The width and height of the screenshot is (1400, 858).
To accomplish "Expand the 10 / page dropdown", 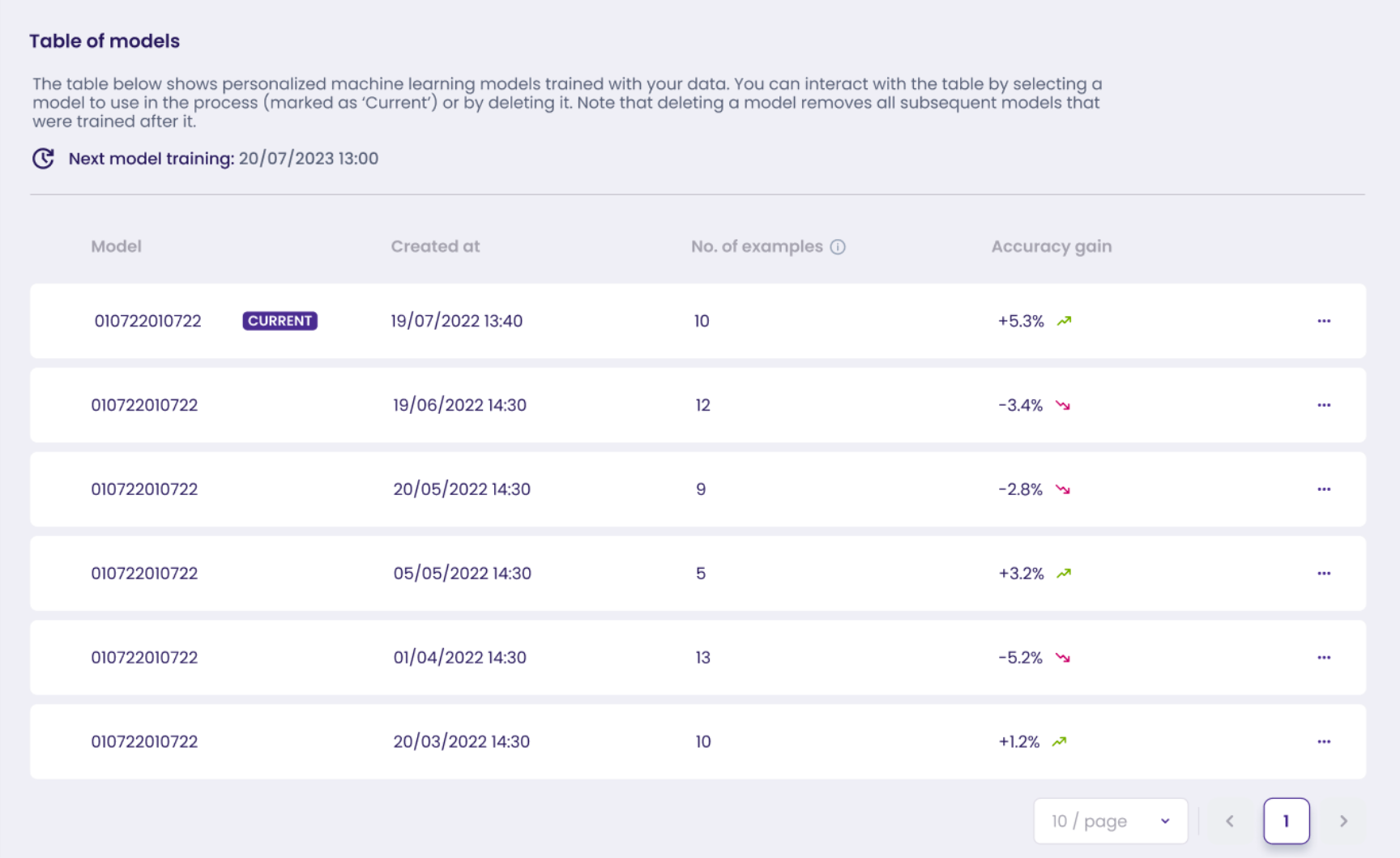I will (1110, 821).
